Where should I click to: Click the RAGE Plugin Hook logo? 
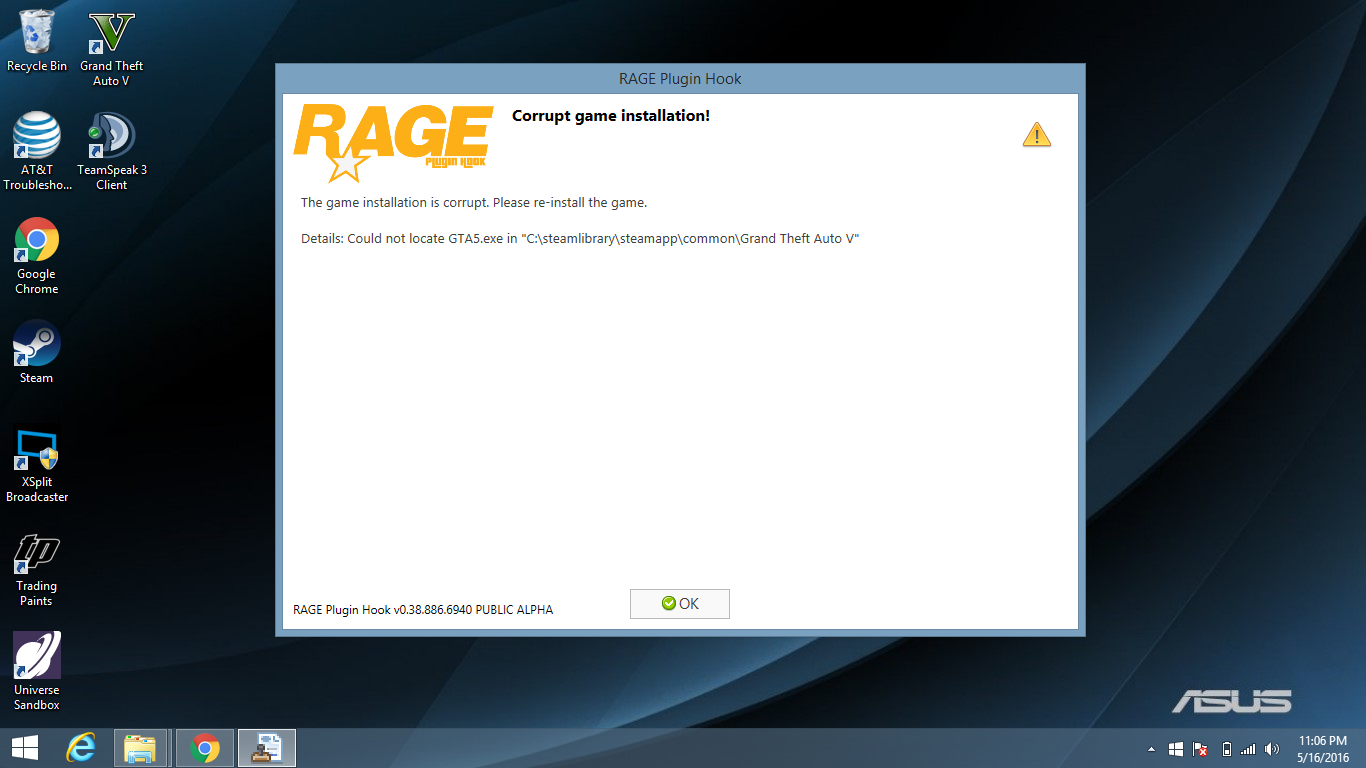393,143
